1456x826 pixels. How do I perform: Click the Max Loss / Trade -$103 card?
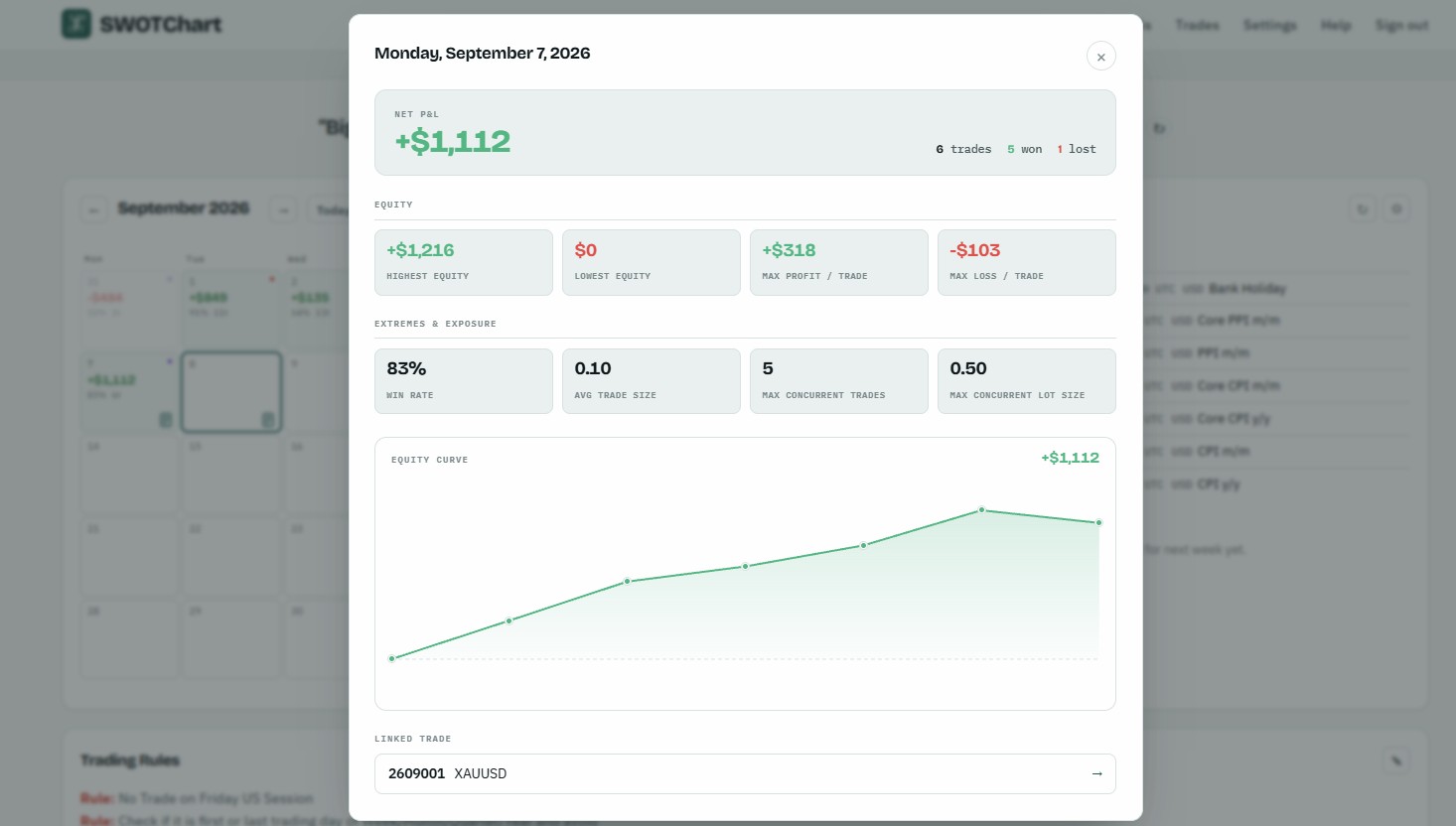click(1027, 262)
